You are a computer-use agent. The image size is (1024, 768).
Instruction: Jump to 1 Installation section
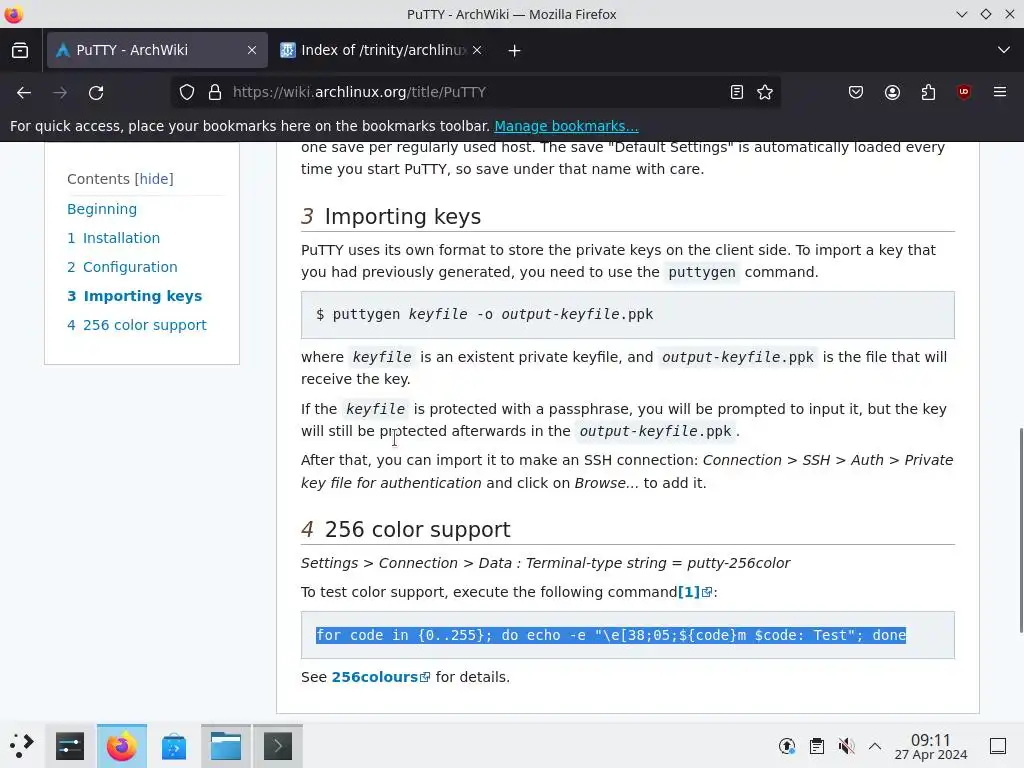(x=114, y=238)
